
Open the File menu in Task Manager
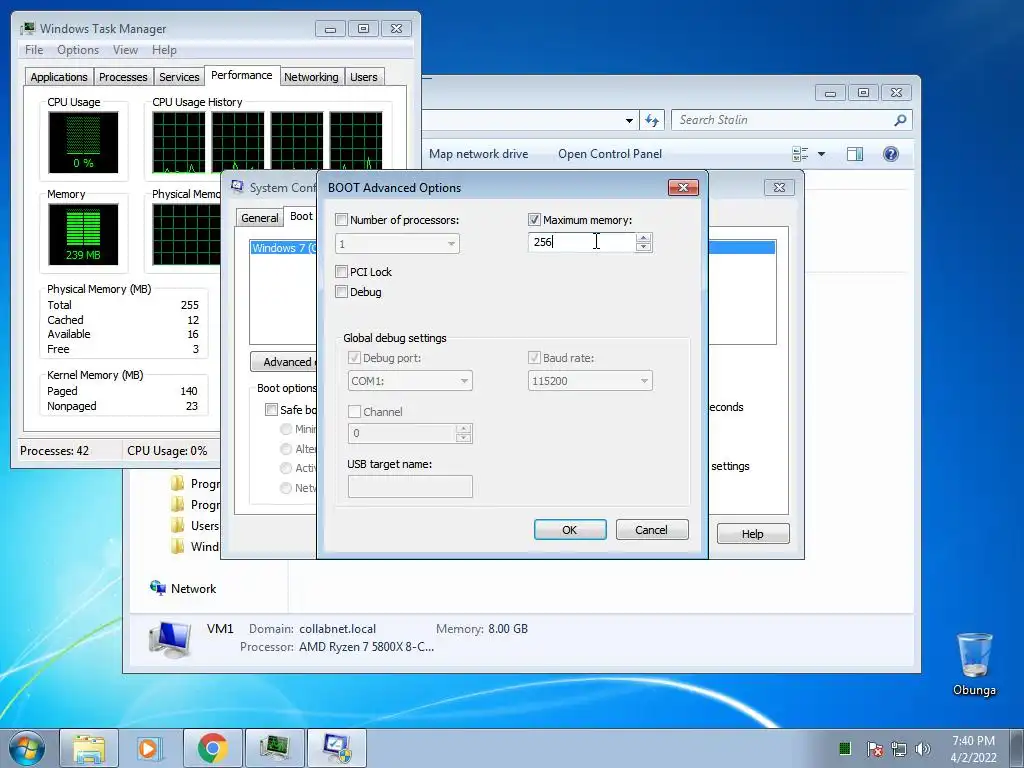[x=34, y=50]
